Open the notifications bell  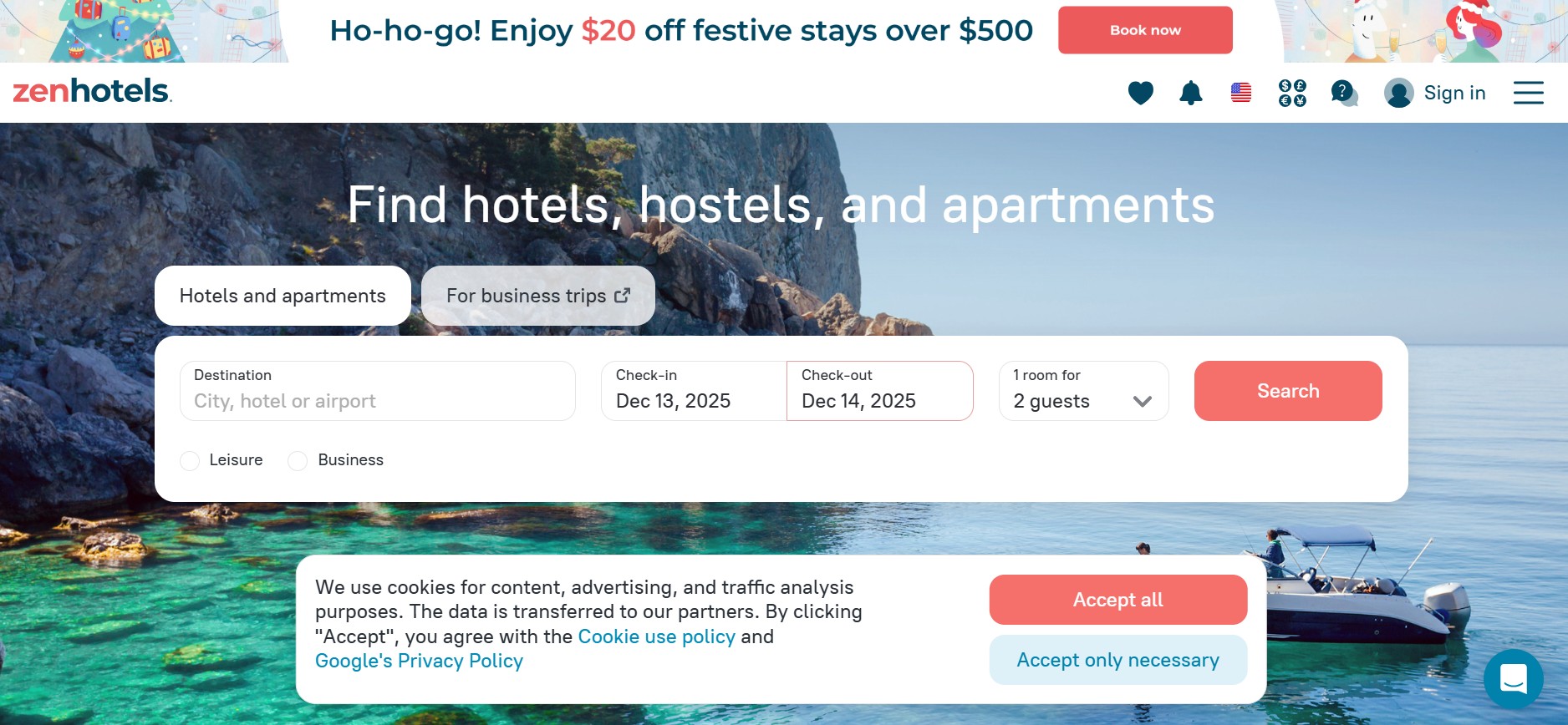click(x=1190, y=93)
